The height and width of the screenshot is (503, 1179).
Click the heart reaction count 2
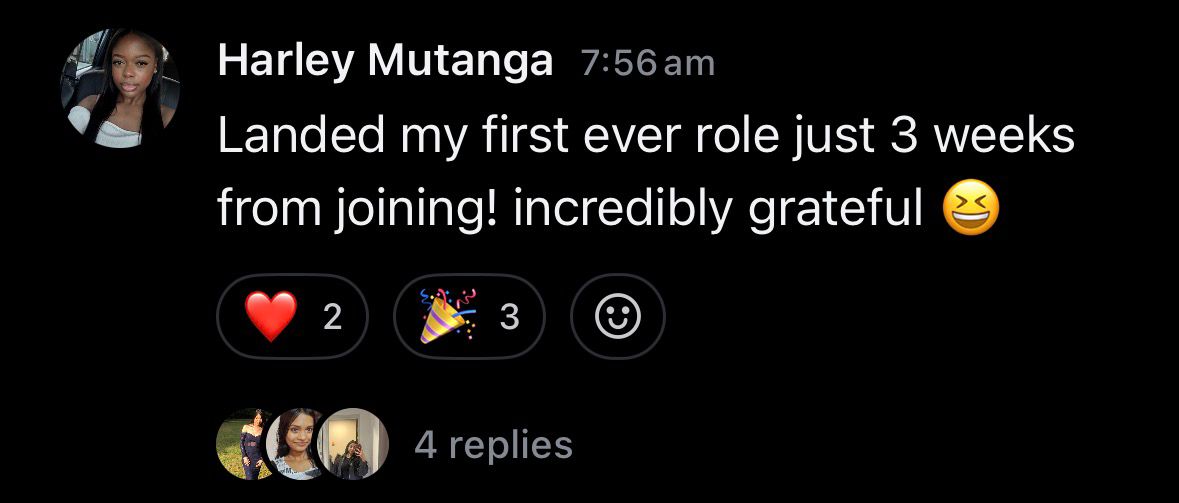click(x=332, y=317)
